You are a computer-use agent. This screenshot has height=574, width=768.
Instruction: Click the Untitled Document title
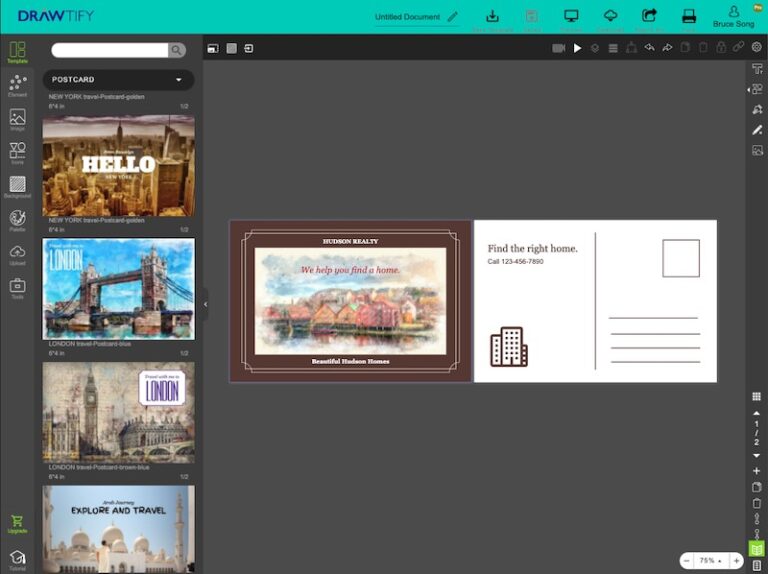pos(408,17)
